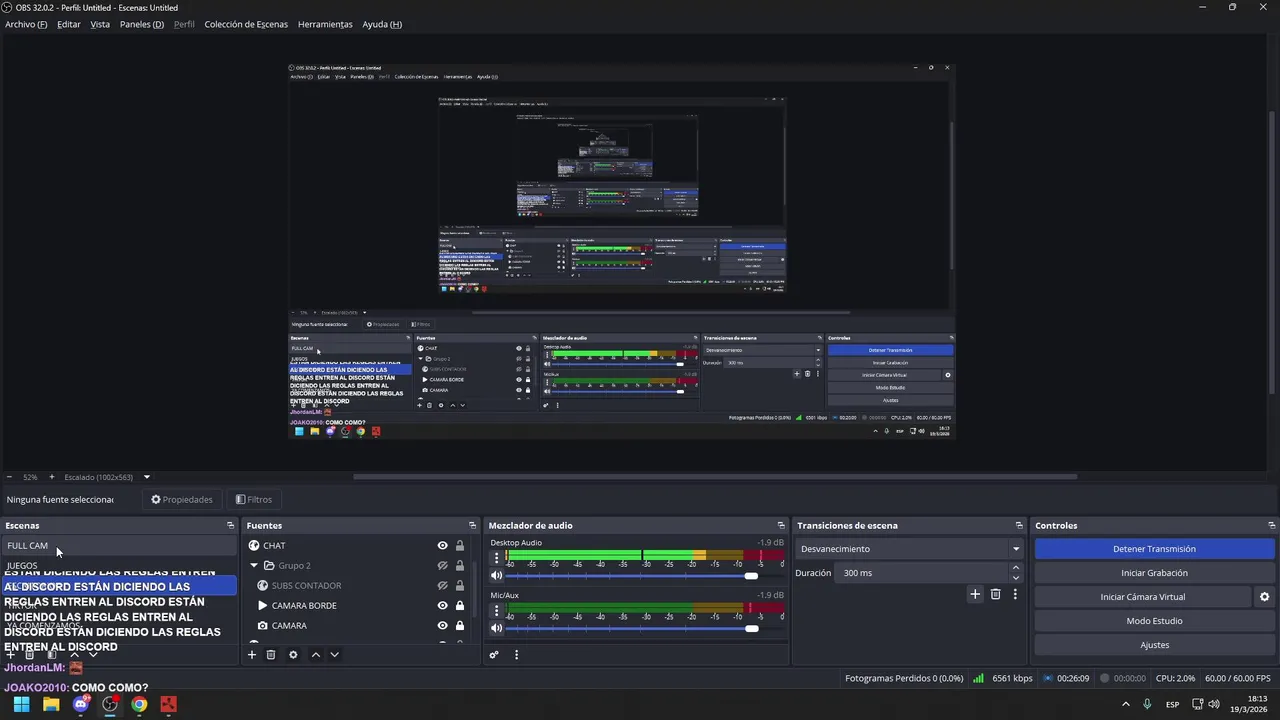Open advanced audio properties gears icon
This screenshot has height=720, width=1280.
[494, 655]
